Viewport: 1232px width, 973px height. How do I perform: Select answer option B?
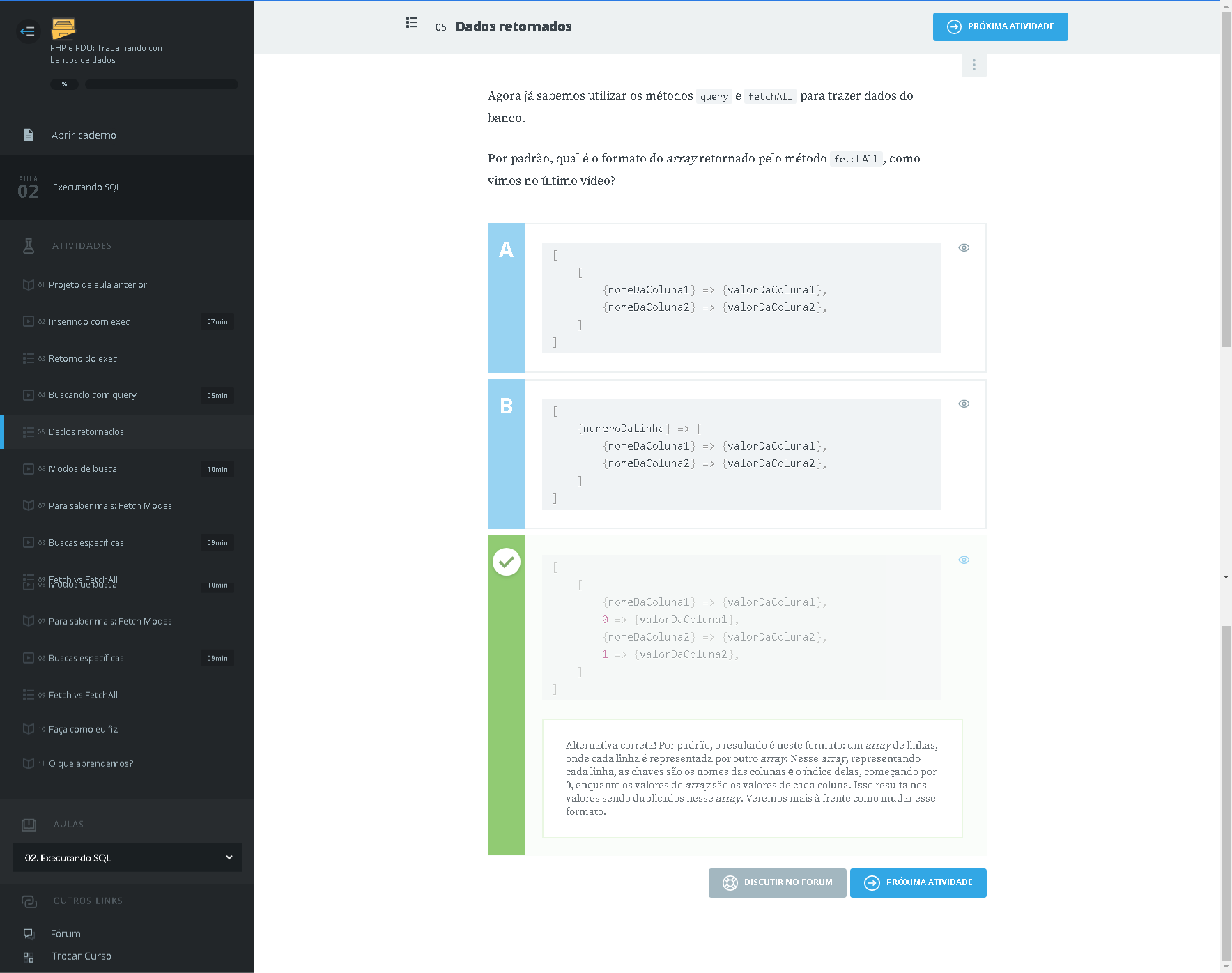[507, 454]
